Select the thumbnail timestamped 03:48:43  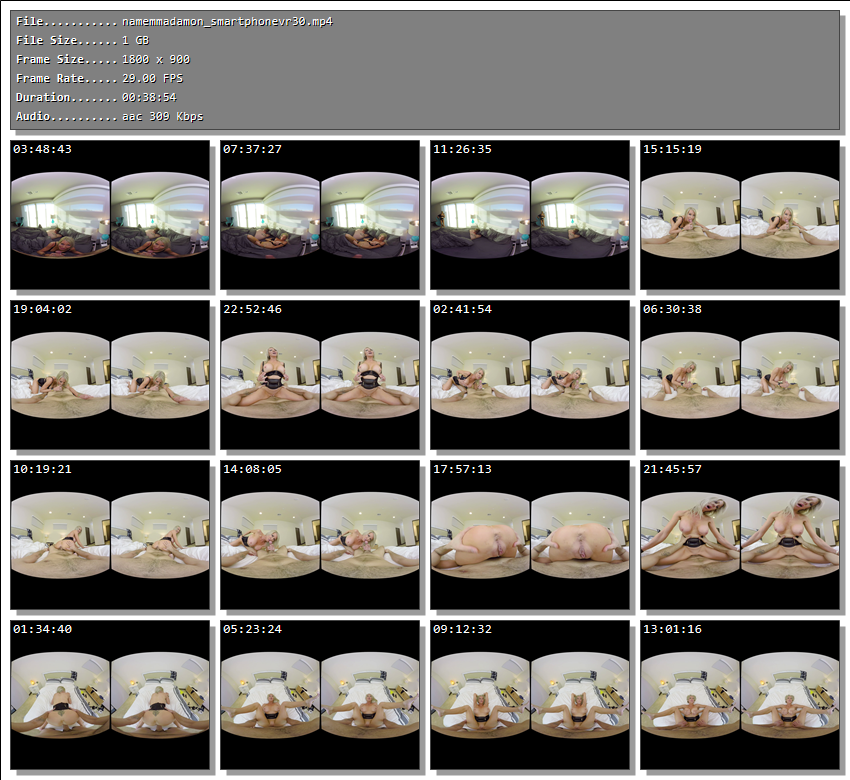(x=110, y=215)
